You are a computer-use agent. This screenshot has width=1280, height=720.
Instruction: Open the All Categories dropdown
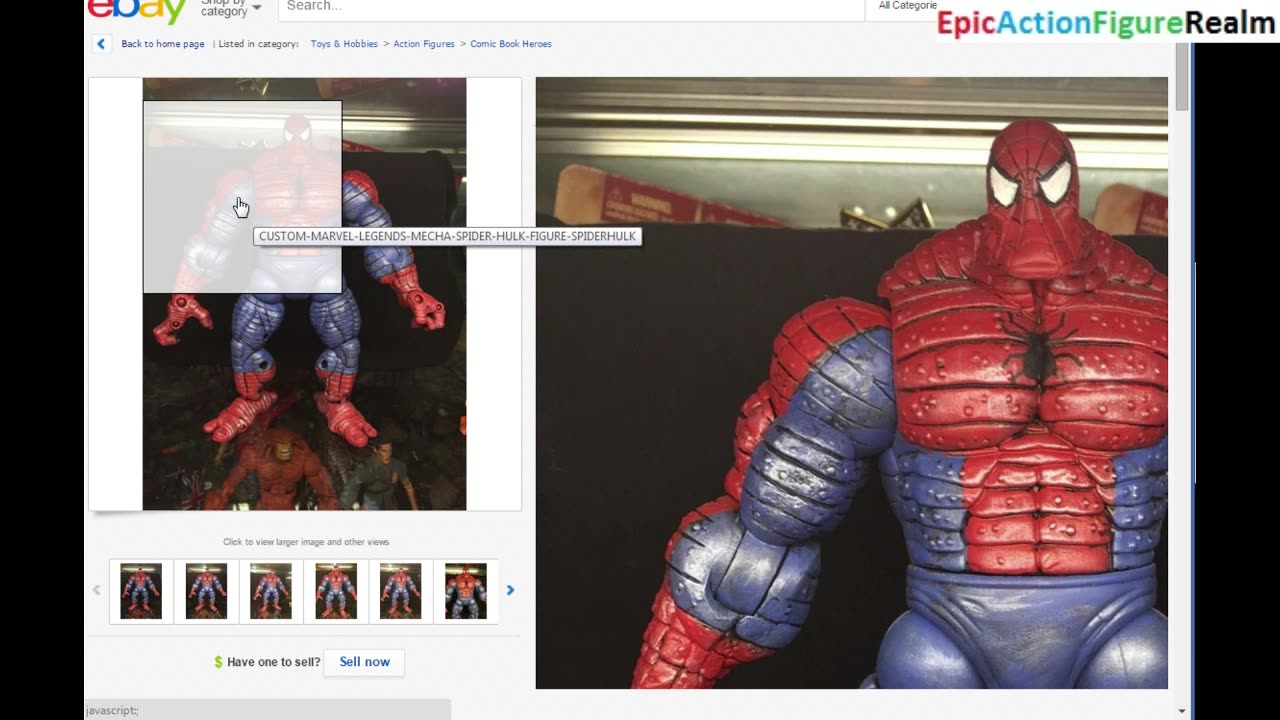click(906, 6)
